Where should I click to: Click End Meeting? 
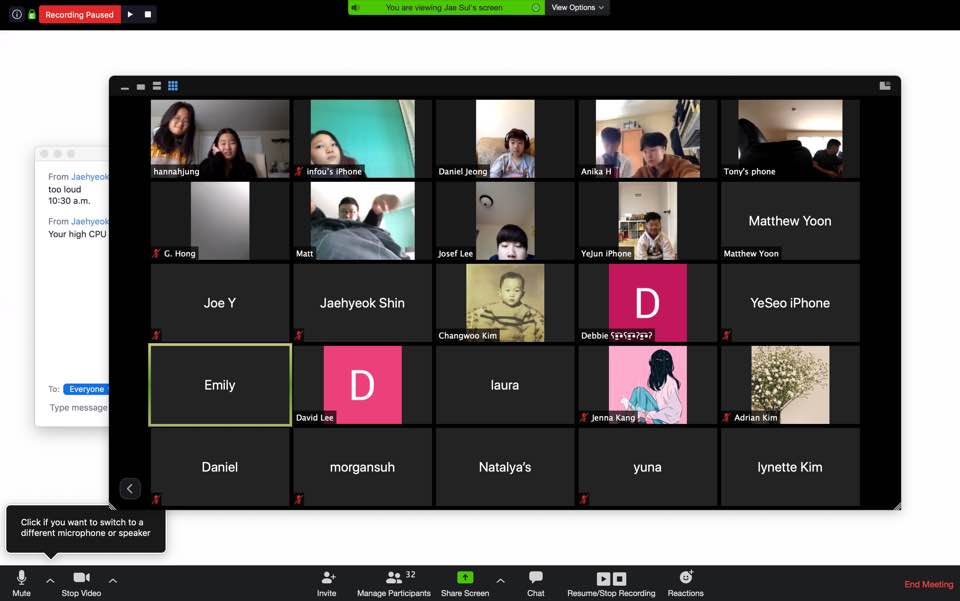(928, 584)
